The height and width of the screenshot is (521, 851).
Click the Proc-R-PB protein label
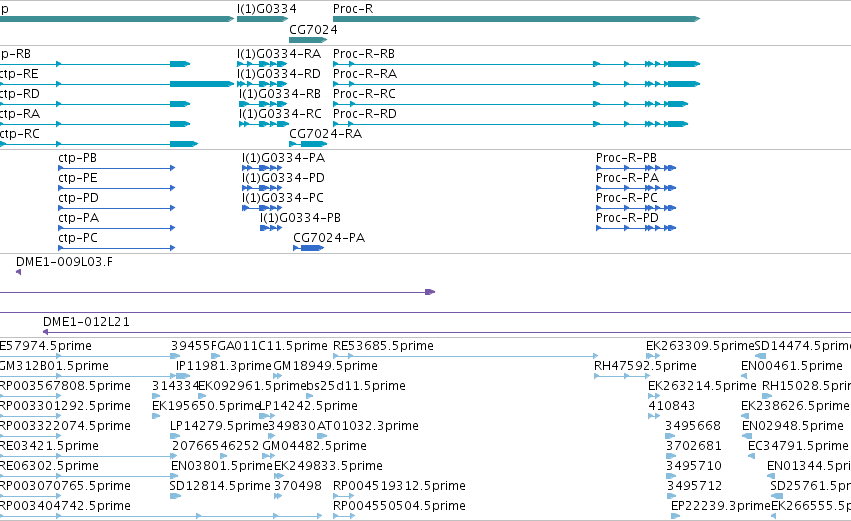(626, 158)
